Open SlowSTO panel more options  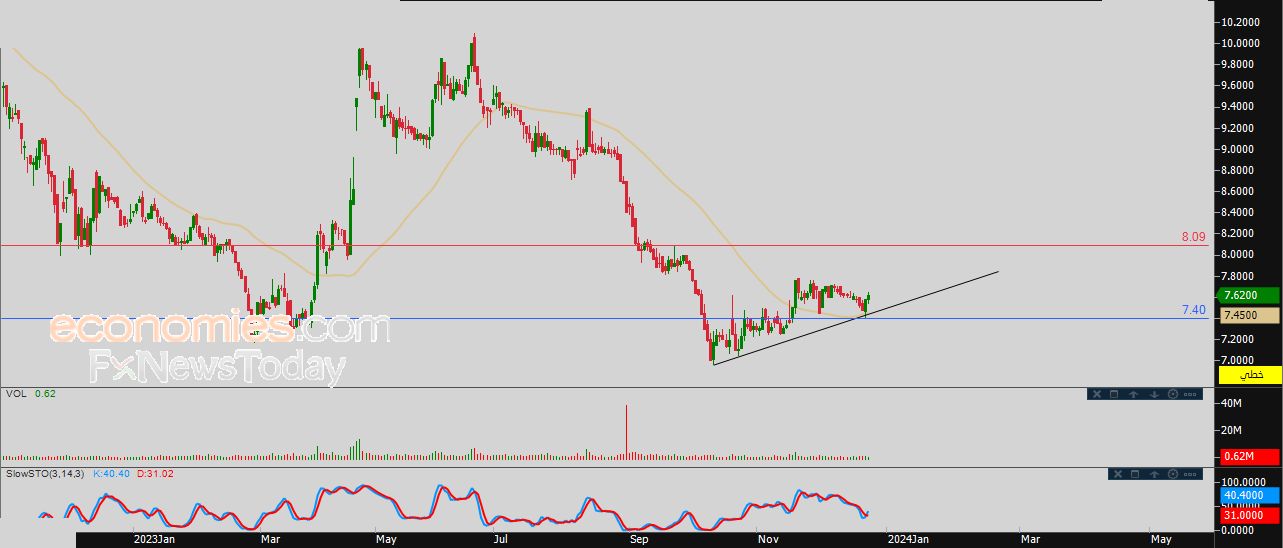click(1190, 474)
